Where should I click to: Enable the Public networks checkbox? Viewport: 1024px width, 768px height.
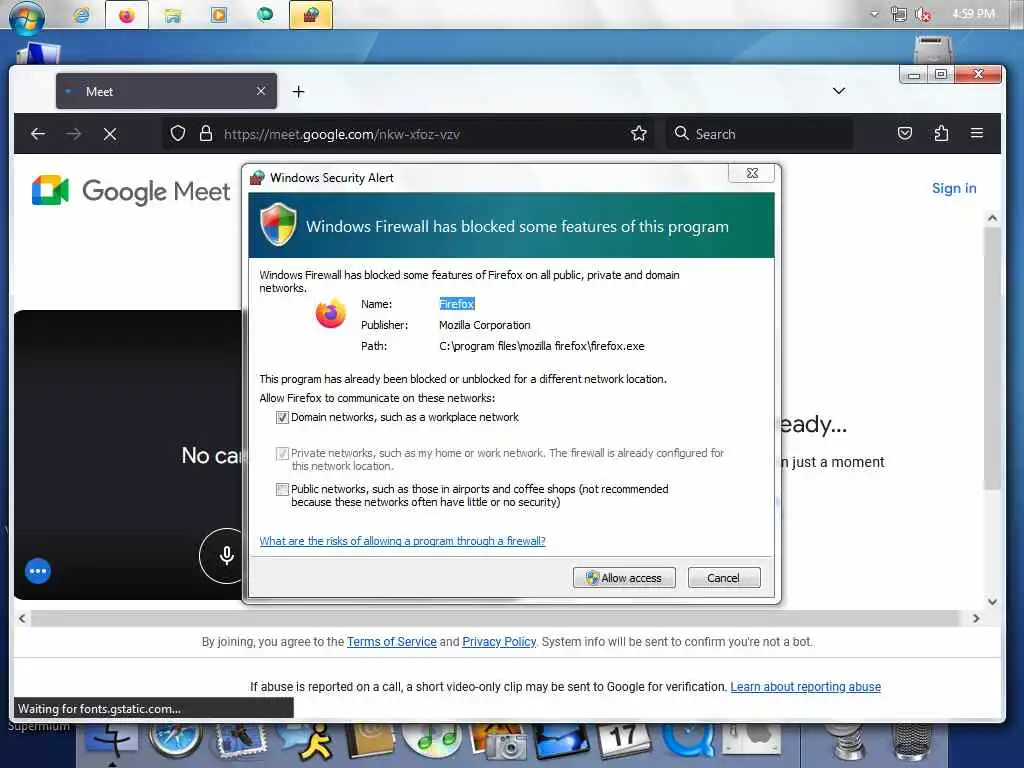(282, 489)
